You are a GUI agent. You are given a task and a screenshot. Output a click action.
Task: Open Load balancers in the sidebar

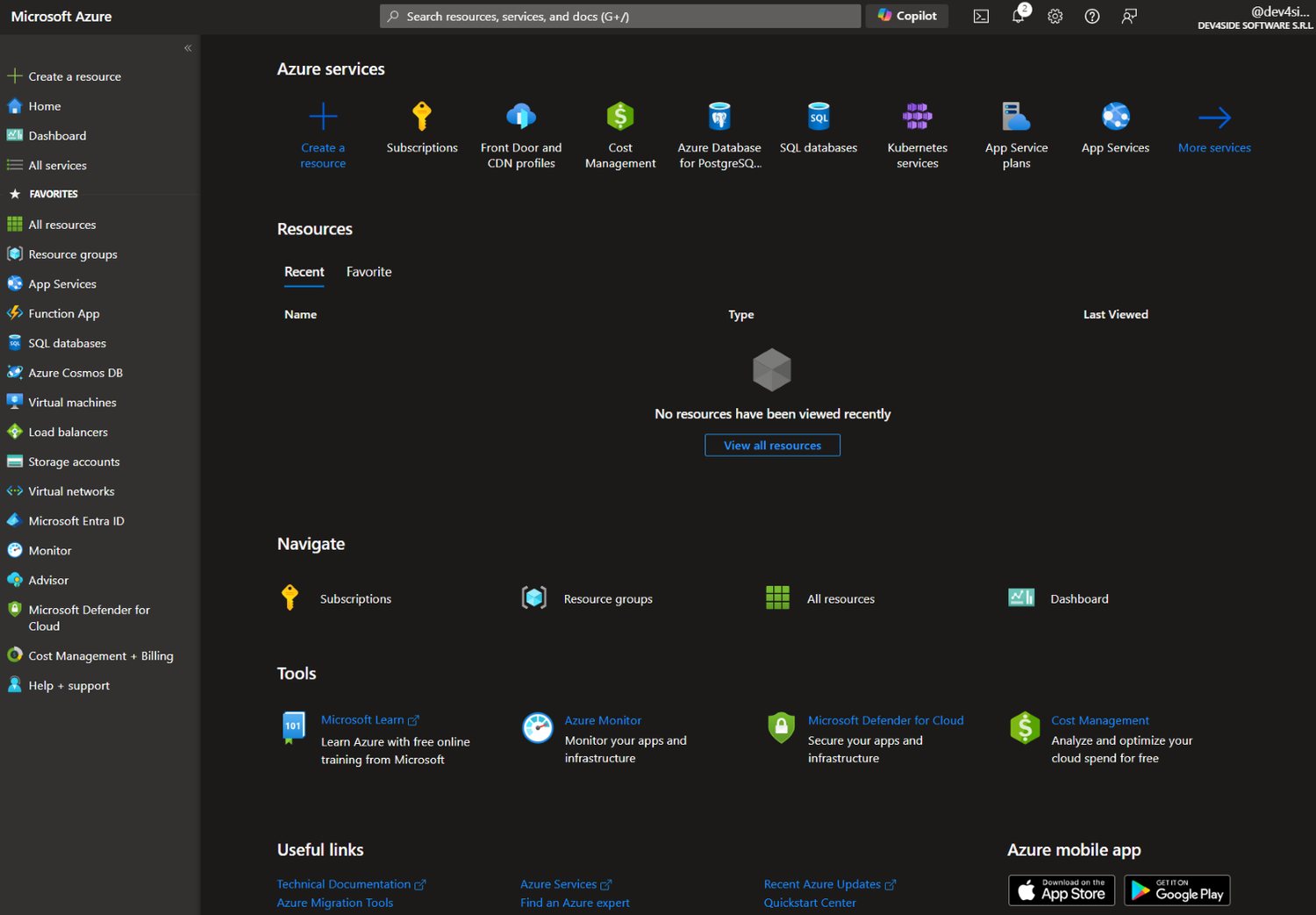68,432
